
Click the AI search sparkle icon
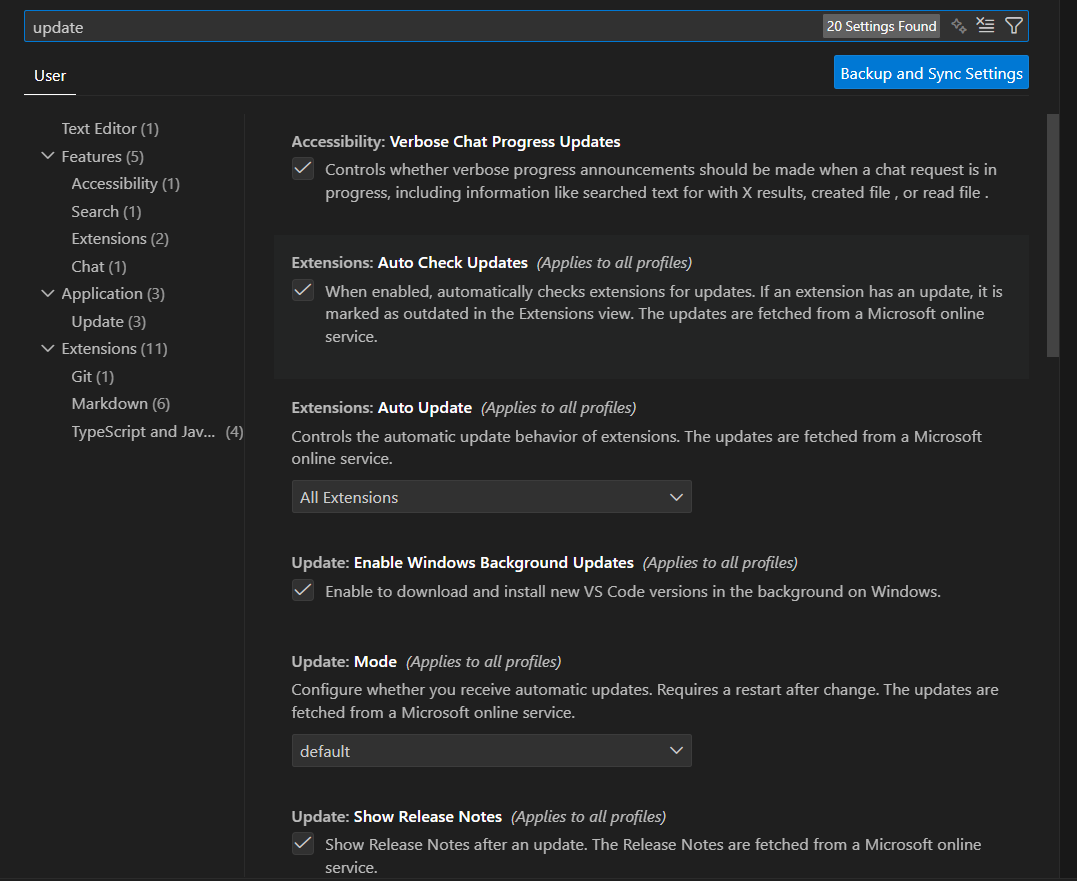click(x=957, y=25)
